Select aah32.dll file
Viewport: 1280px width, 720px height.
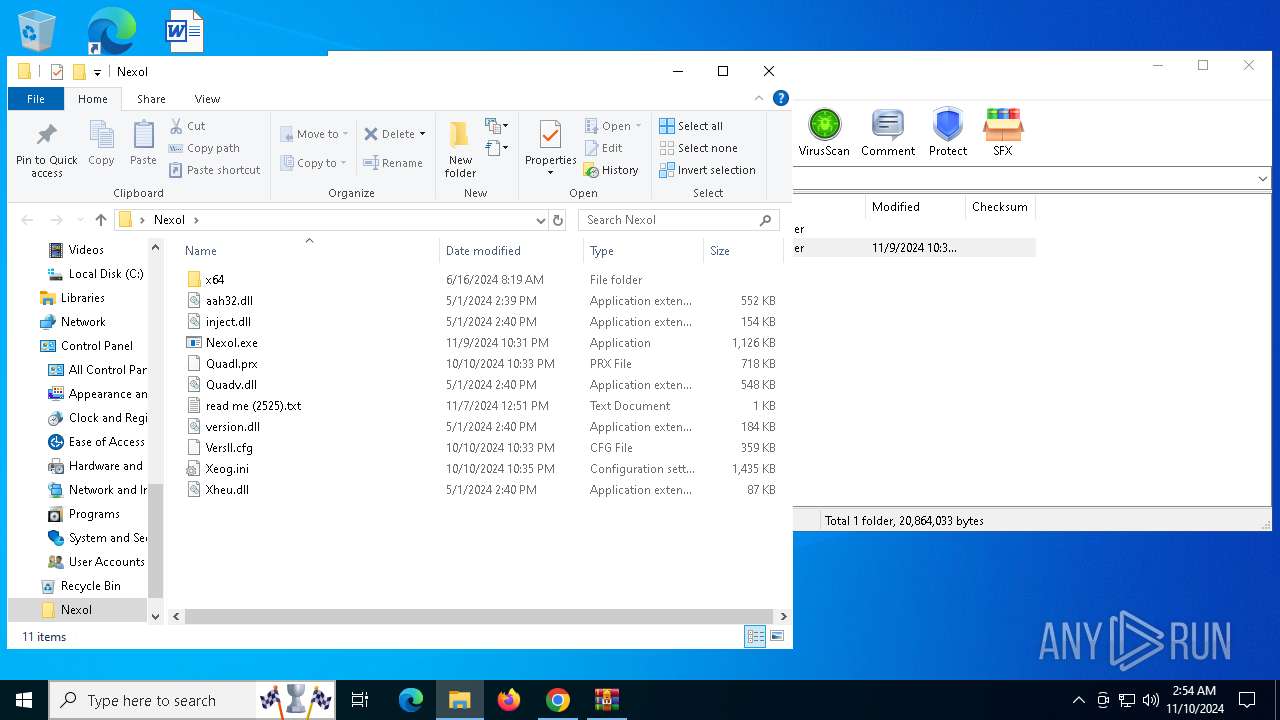click(x=229, y=301)
